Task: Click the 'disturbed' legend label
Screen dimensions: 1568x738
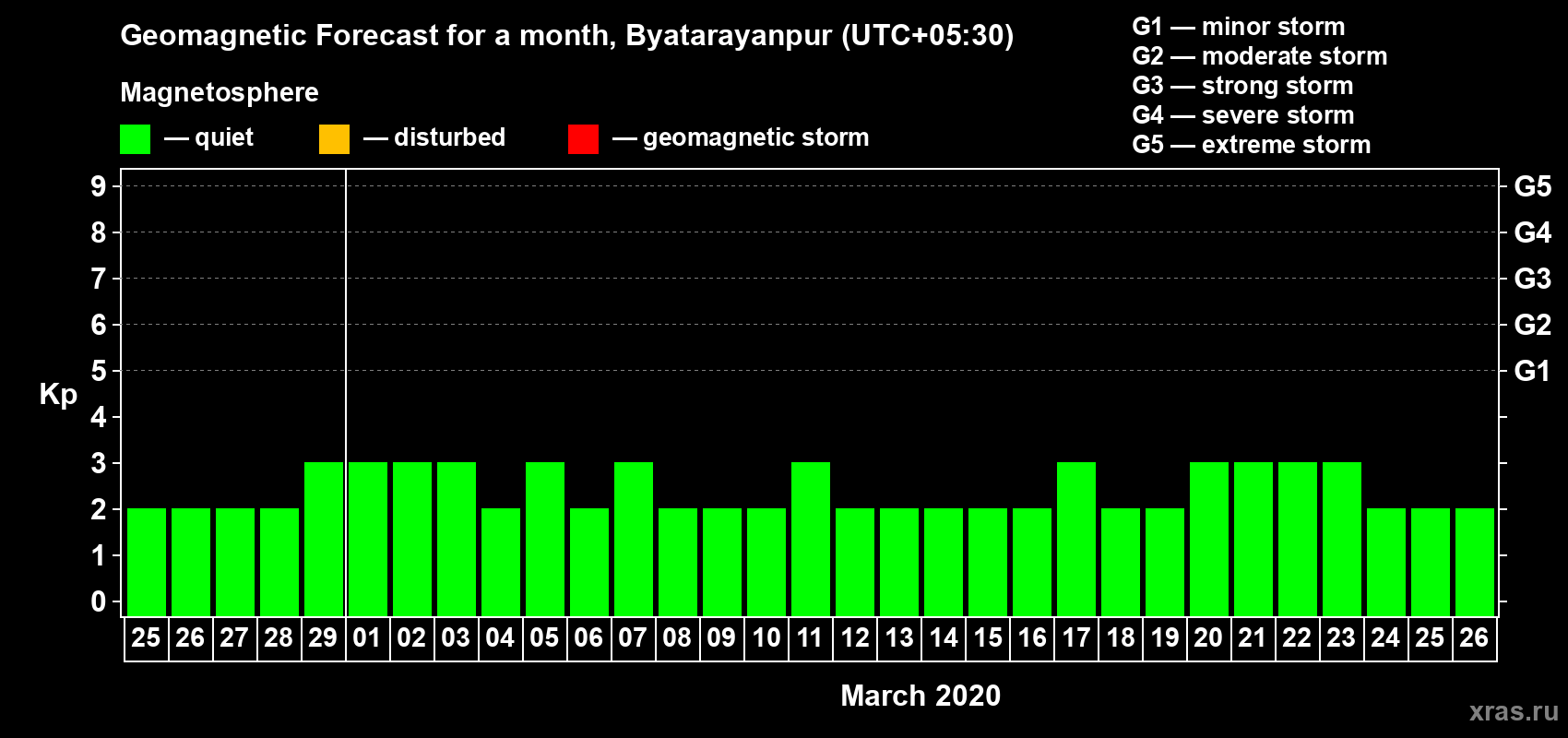Action: coord(450,137)
